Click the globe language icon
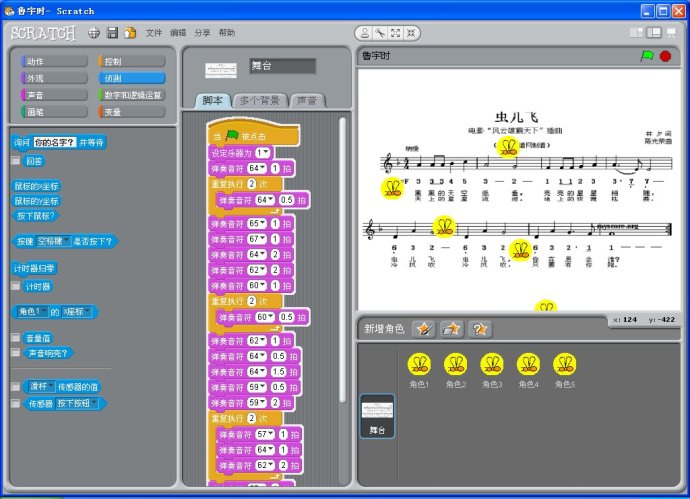 click(x=94, y=33)
